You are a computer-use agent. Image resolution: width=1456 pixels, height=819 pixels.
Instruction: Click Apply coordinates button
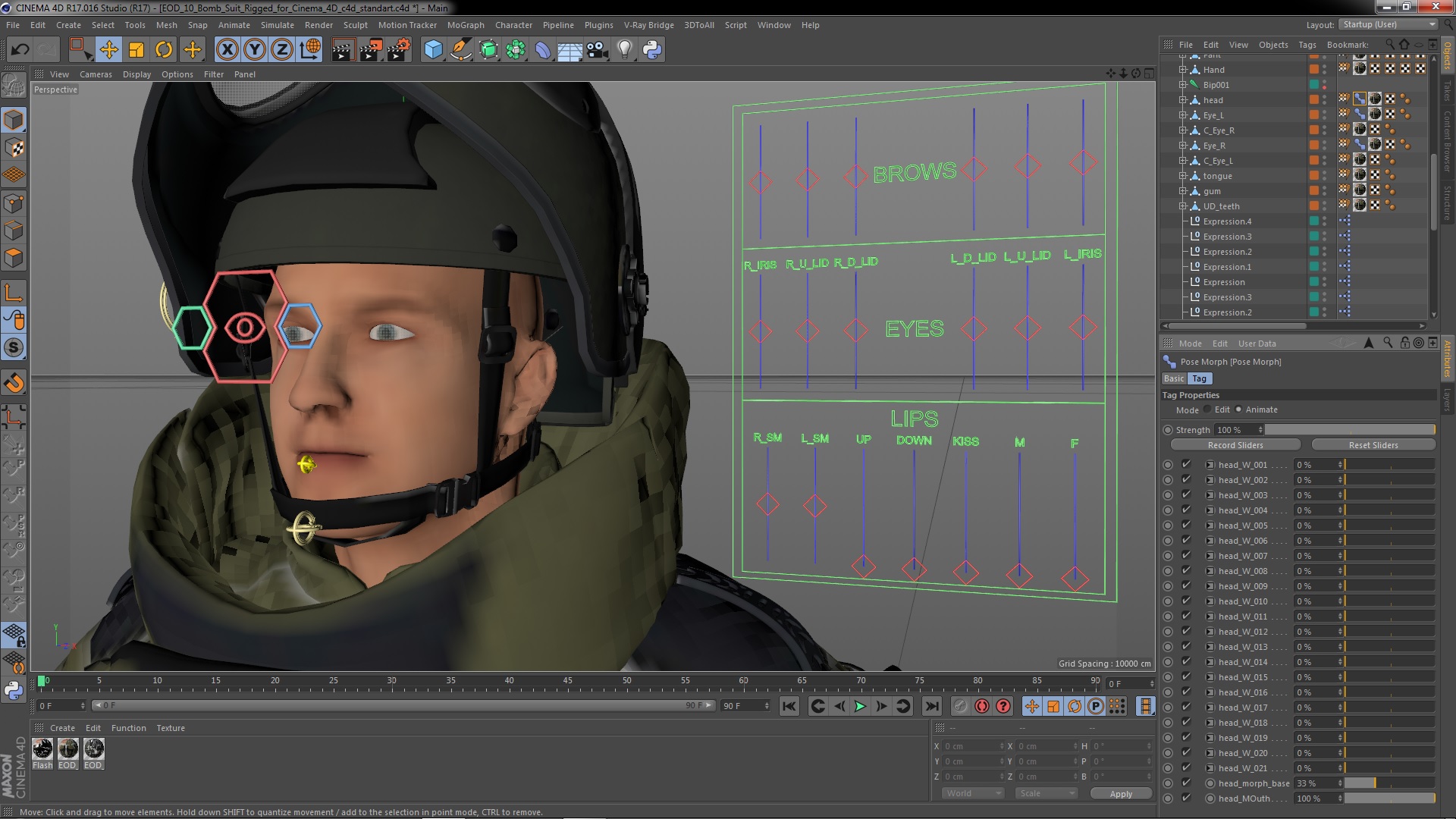1121,794
